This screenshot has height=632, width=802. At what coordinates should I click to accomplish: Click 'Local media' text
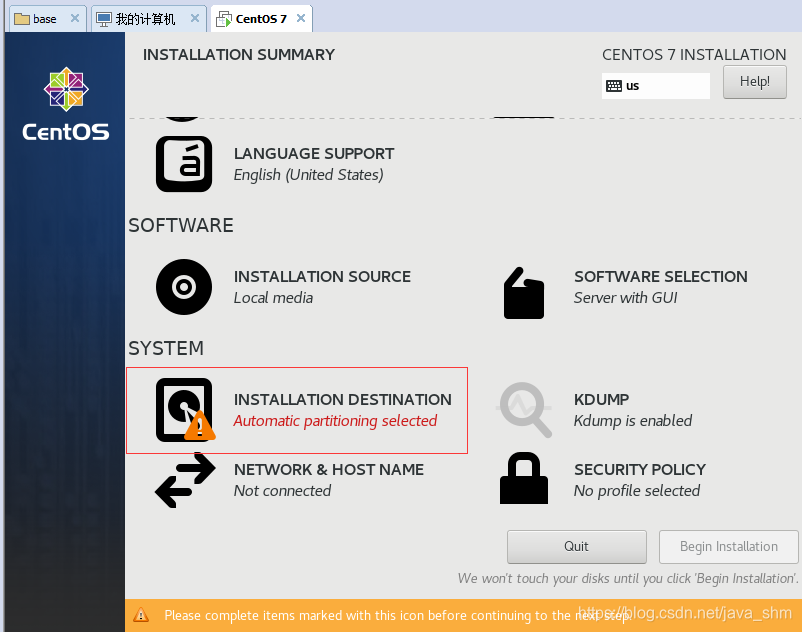tap(273, 298)
